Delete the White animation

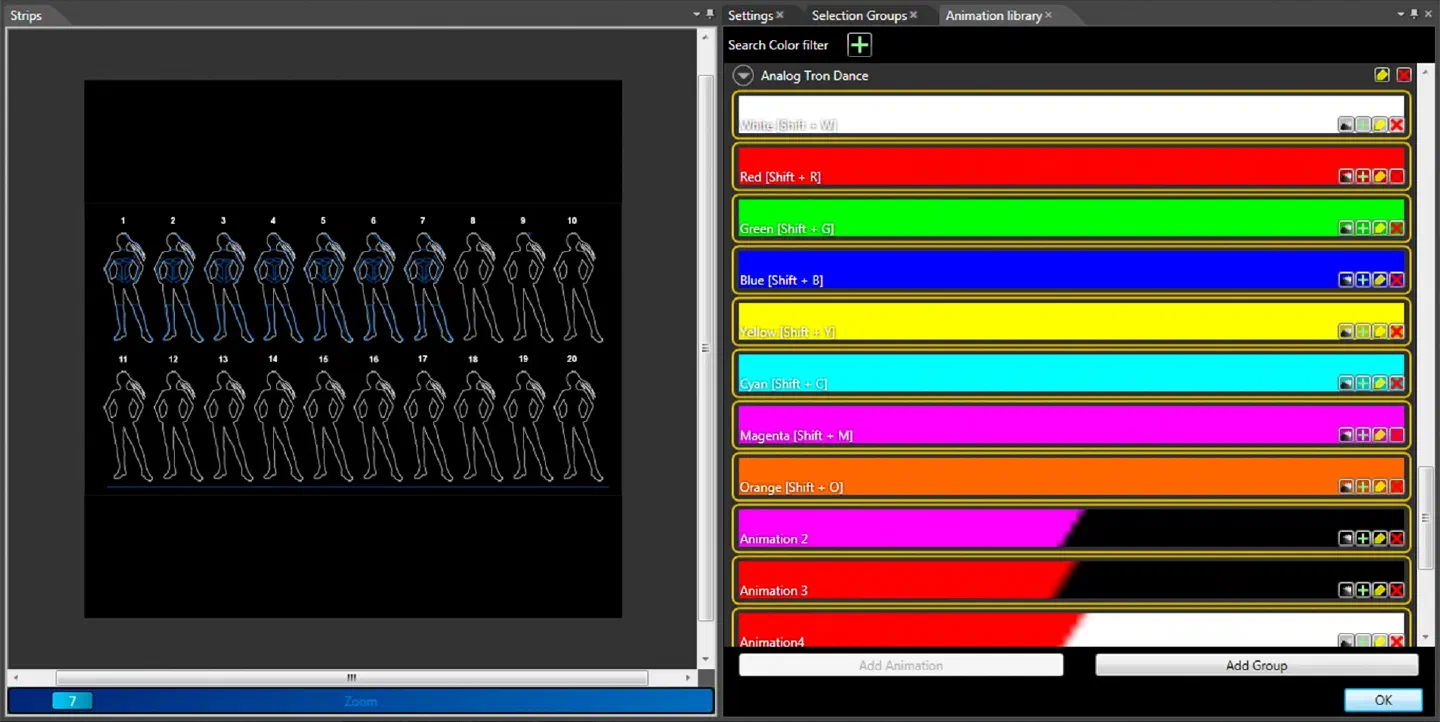(1397, 125)
